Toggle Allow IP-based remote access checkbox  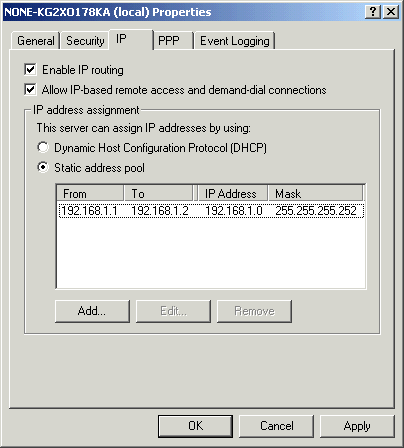point(30,90)
